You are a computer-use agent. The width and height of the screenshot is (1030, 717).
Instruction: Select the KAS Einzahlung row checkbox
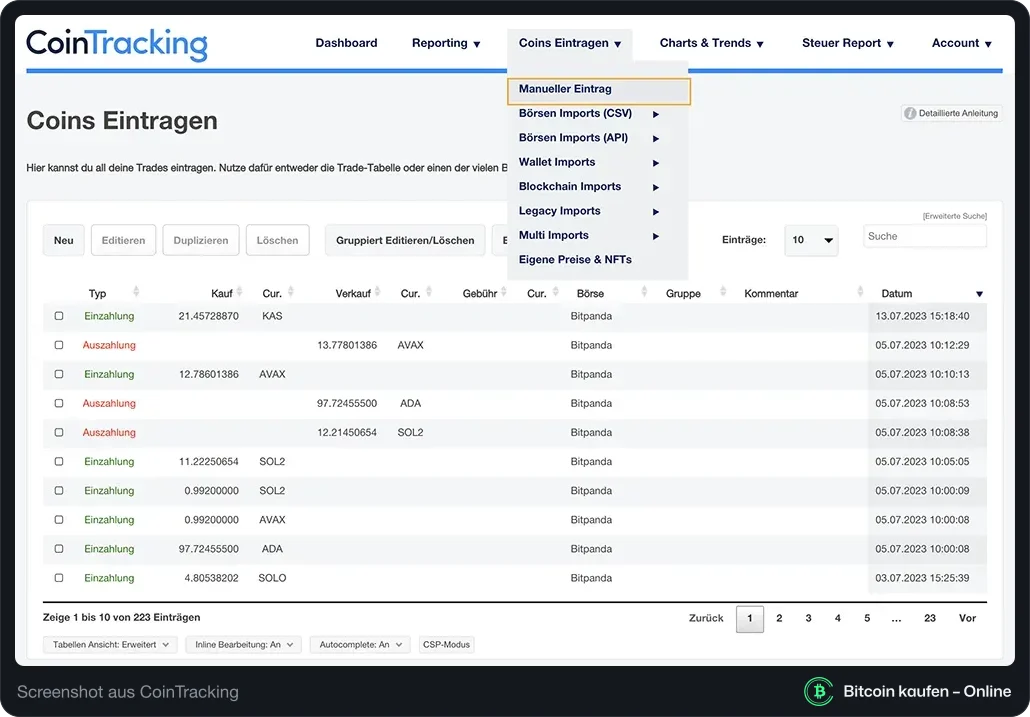click(59, 316)
